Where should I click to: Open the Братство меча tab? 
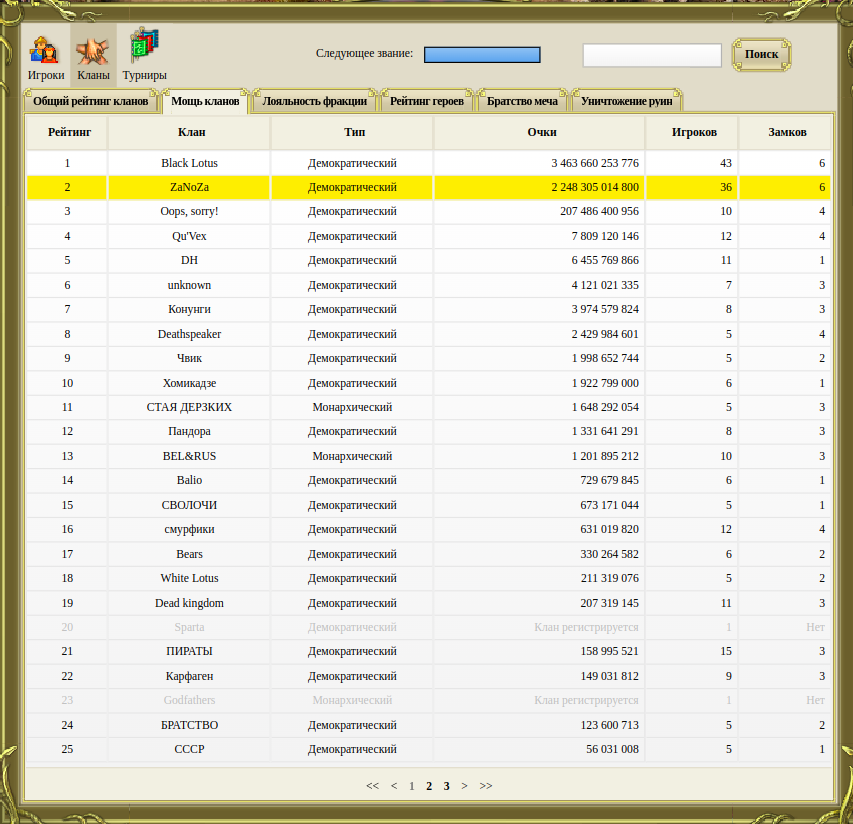(x=522, y=101)
